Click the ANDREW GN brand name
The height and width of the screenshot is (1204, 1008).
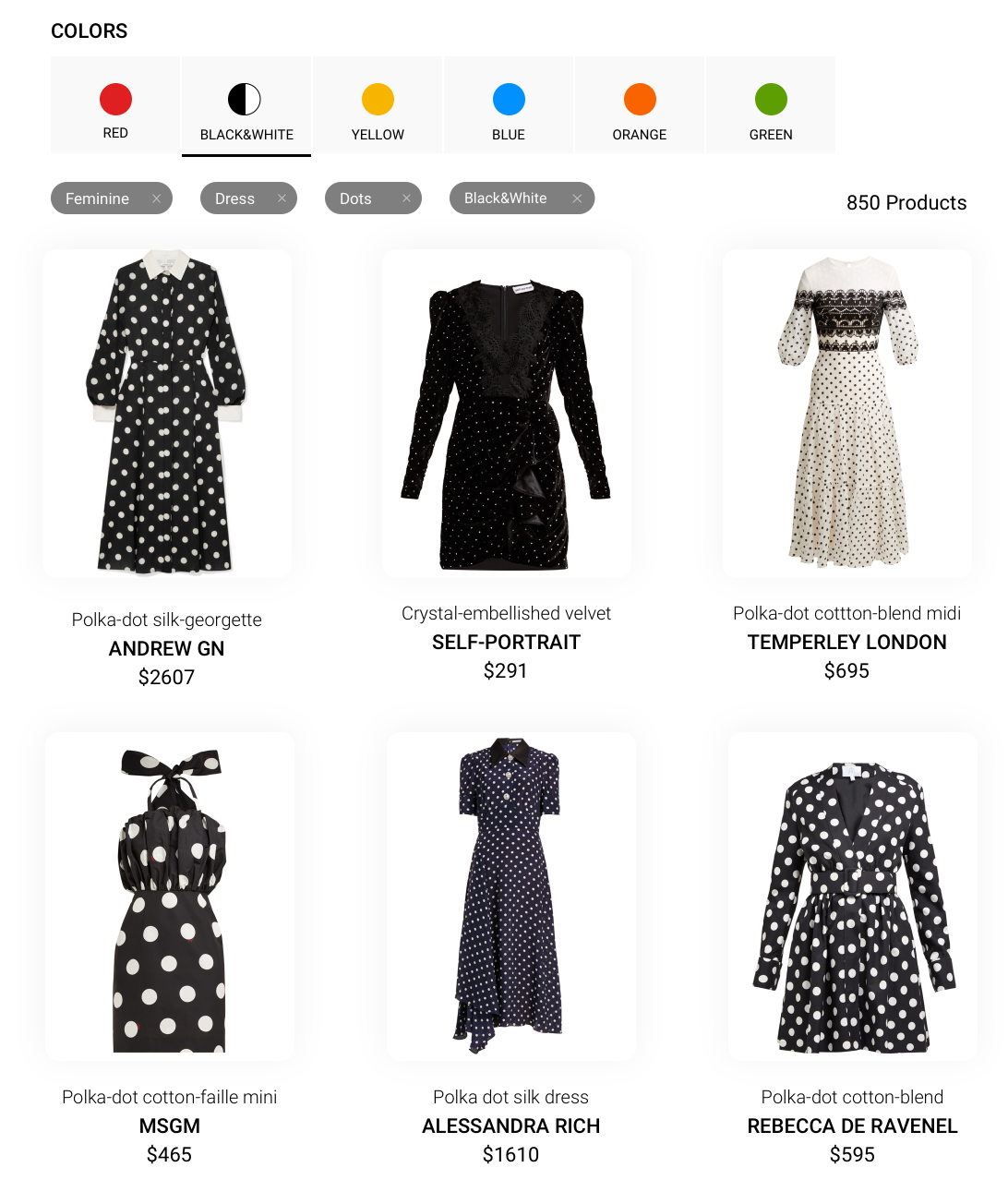(x=167, y=648)
